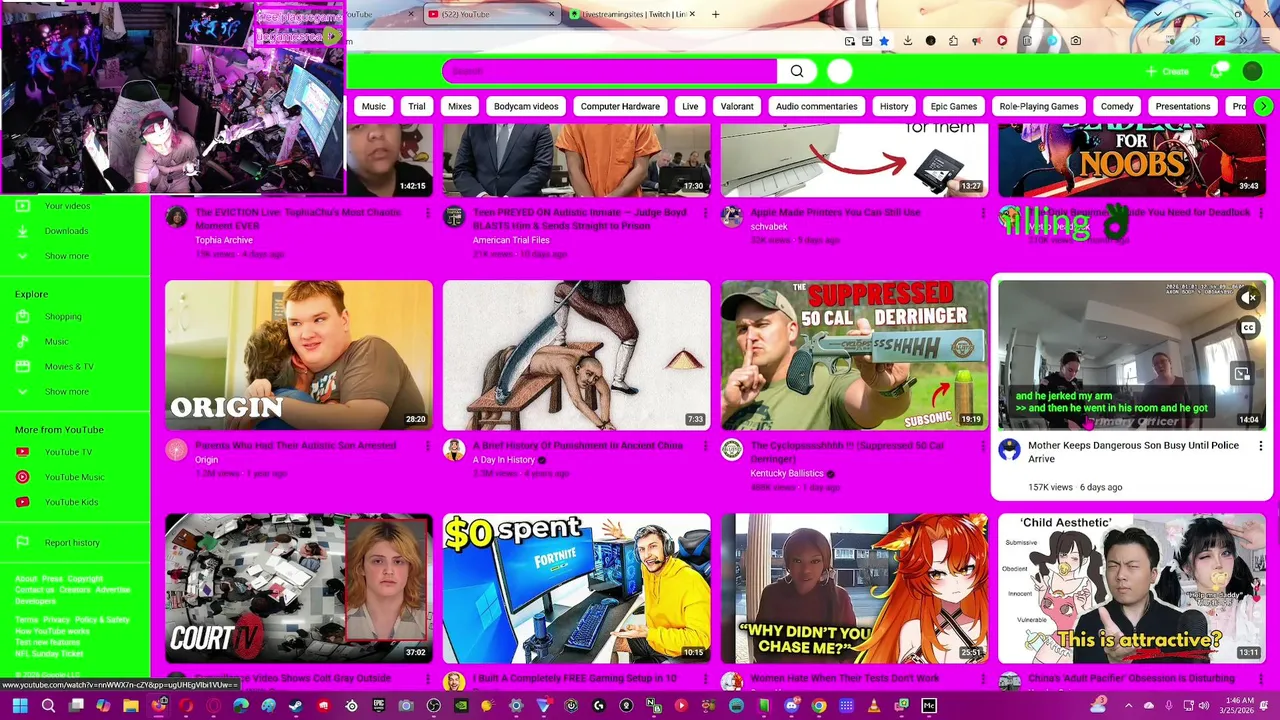Open File Explorer from taskbar
Viewport: 1280px width, 720px height.
coord(130,707)
